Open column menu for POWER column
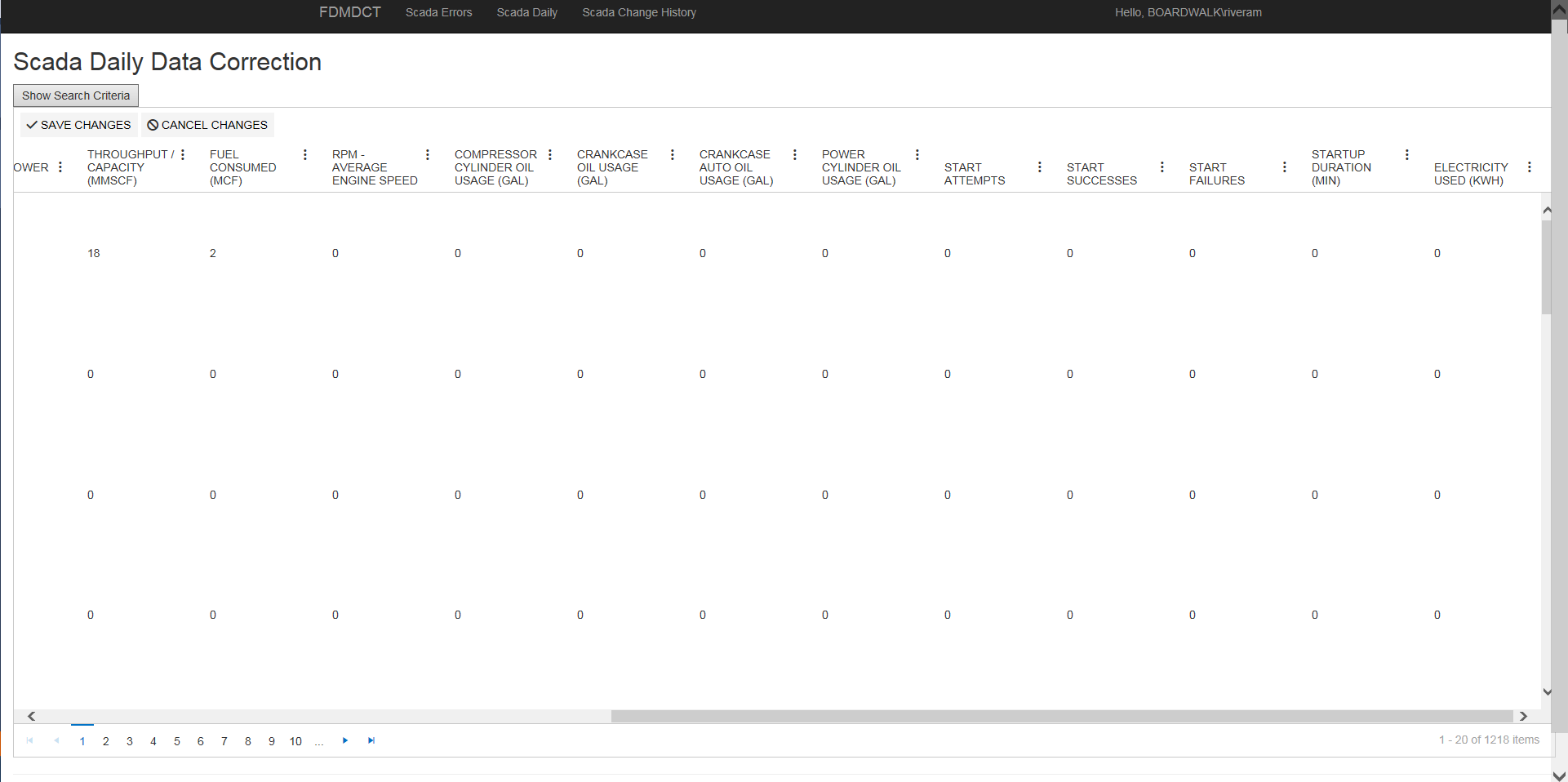 tap(60, 167)
